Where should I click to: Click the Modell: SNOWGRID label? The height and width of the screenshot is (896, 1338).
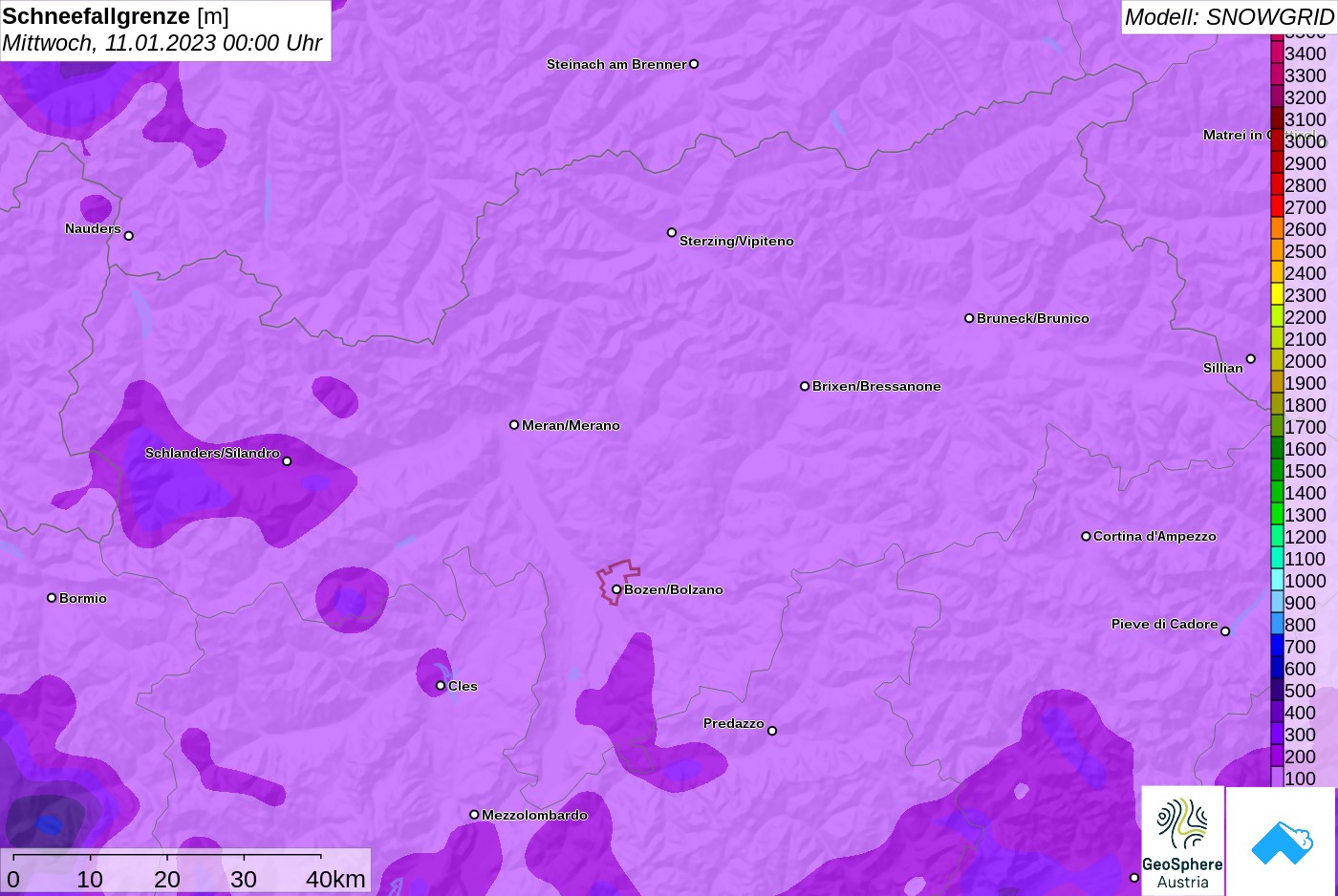coord(1229,17)
